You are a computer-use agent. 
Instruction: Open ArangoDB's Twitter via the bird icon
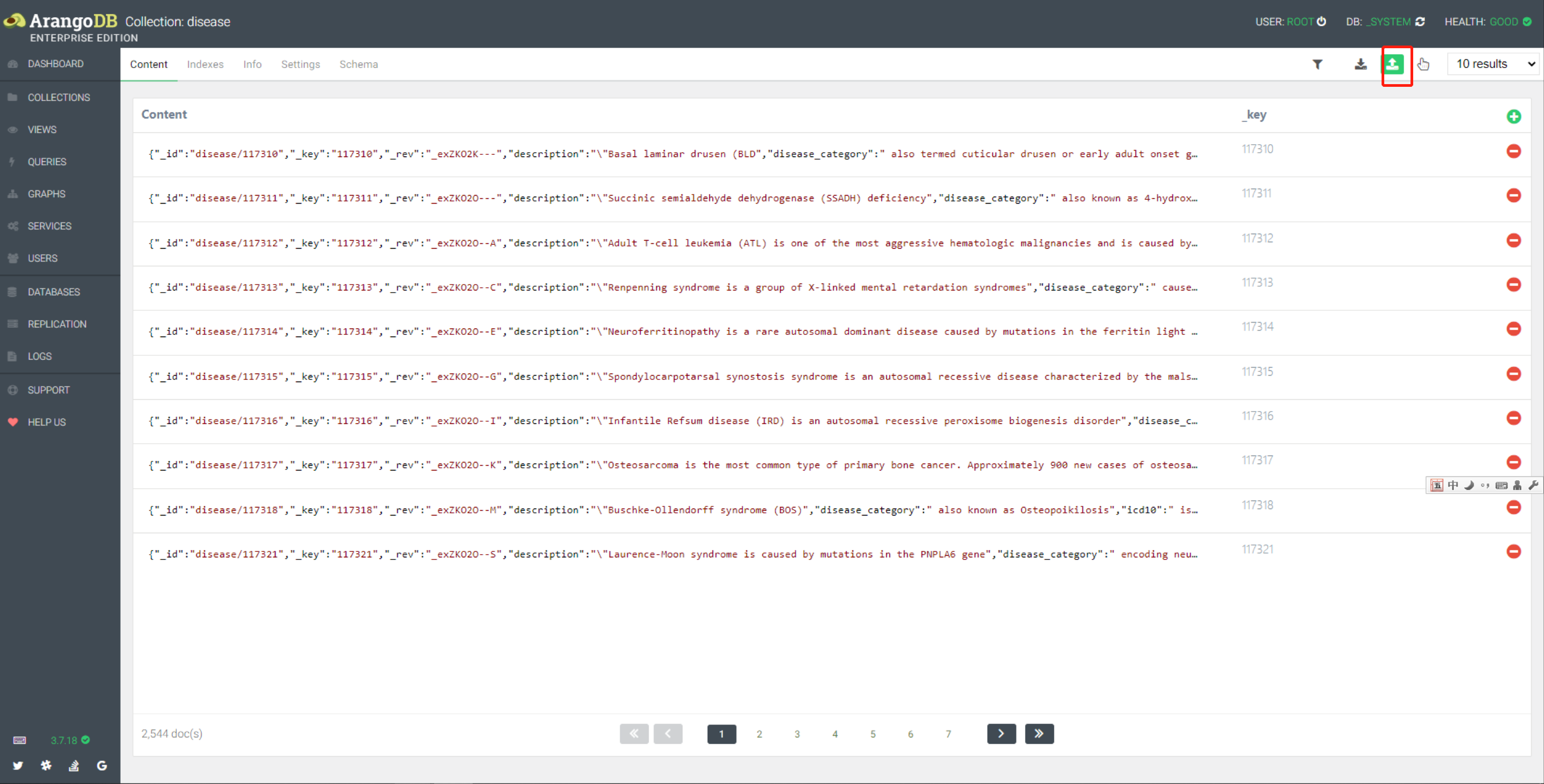[18, 765]
